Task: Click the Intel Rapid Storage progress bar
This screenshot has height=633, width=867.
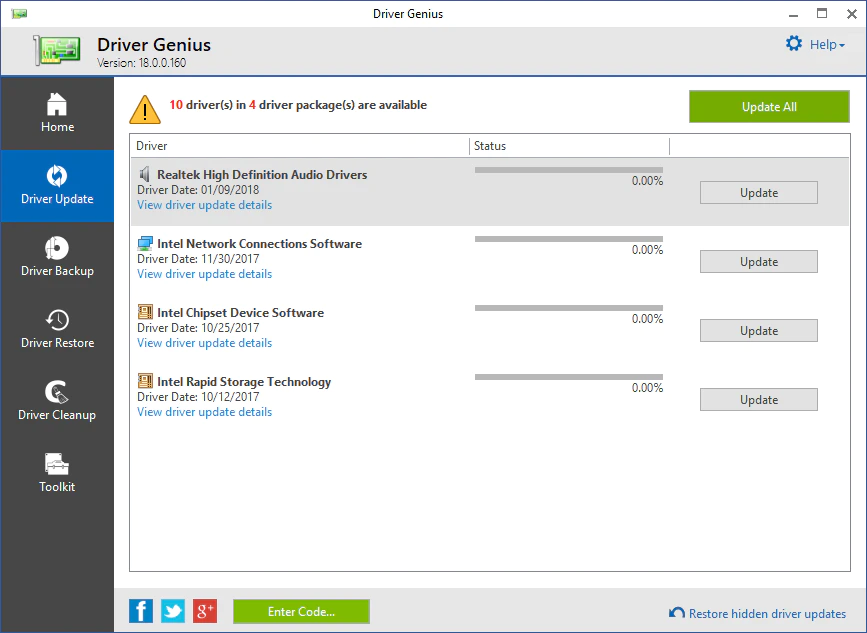Action: pyautogui.click(x=568, y=377)
